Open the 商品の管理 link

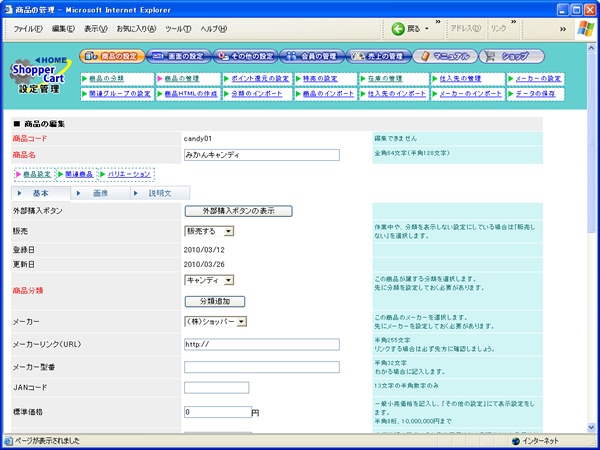tap(182, 79)
